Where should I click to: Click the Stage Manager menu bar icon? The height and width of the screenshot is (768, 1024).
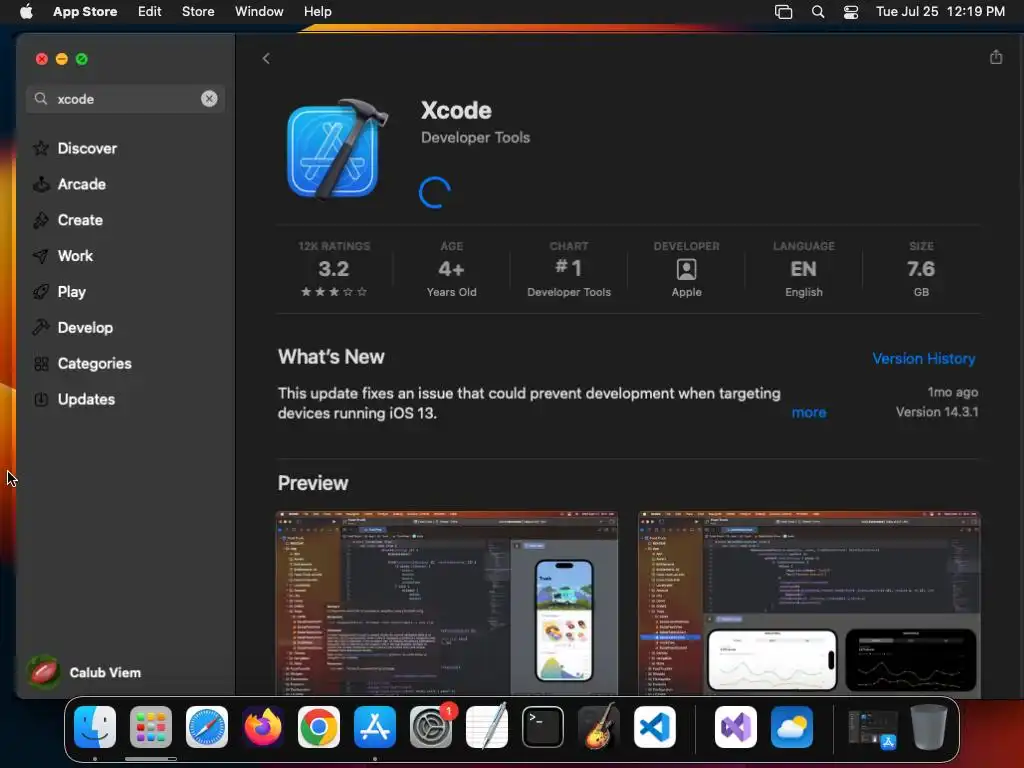pos(783,12)
